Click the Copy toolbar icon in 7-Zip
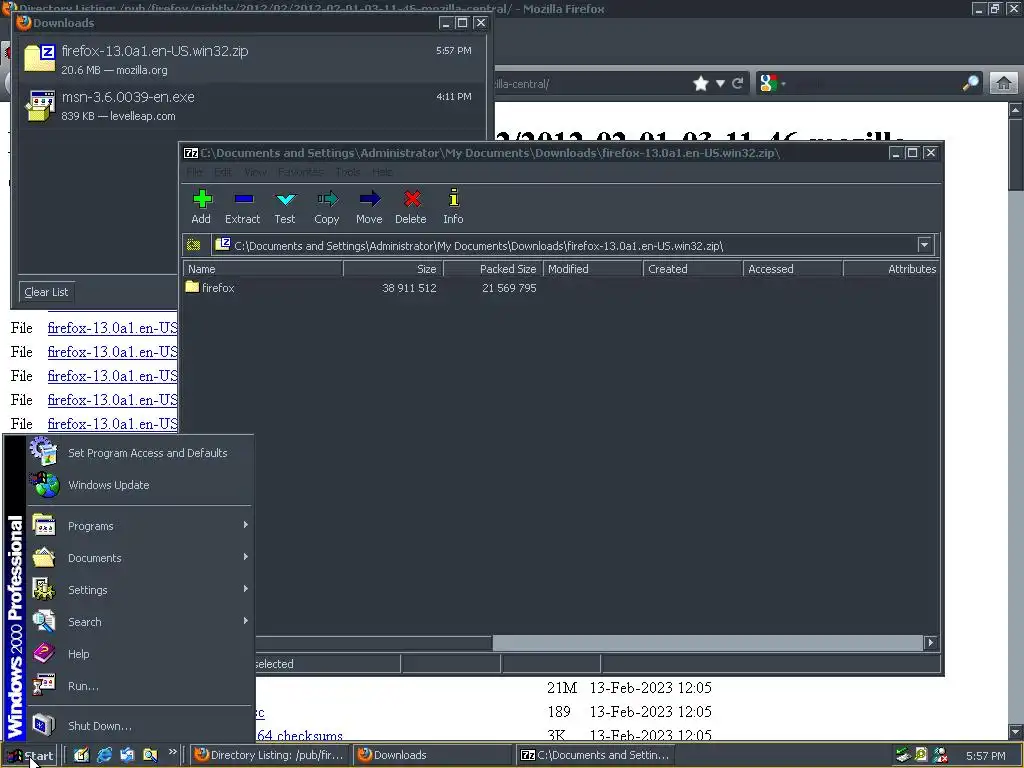This screenshot has height=768, width=1024. (327, 206)
